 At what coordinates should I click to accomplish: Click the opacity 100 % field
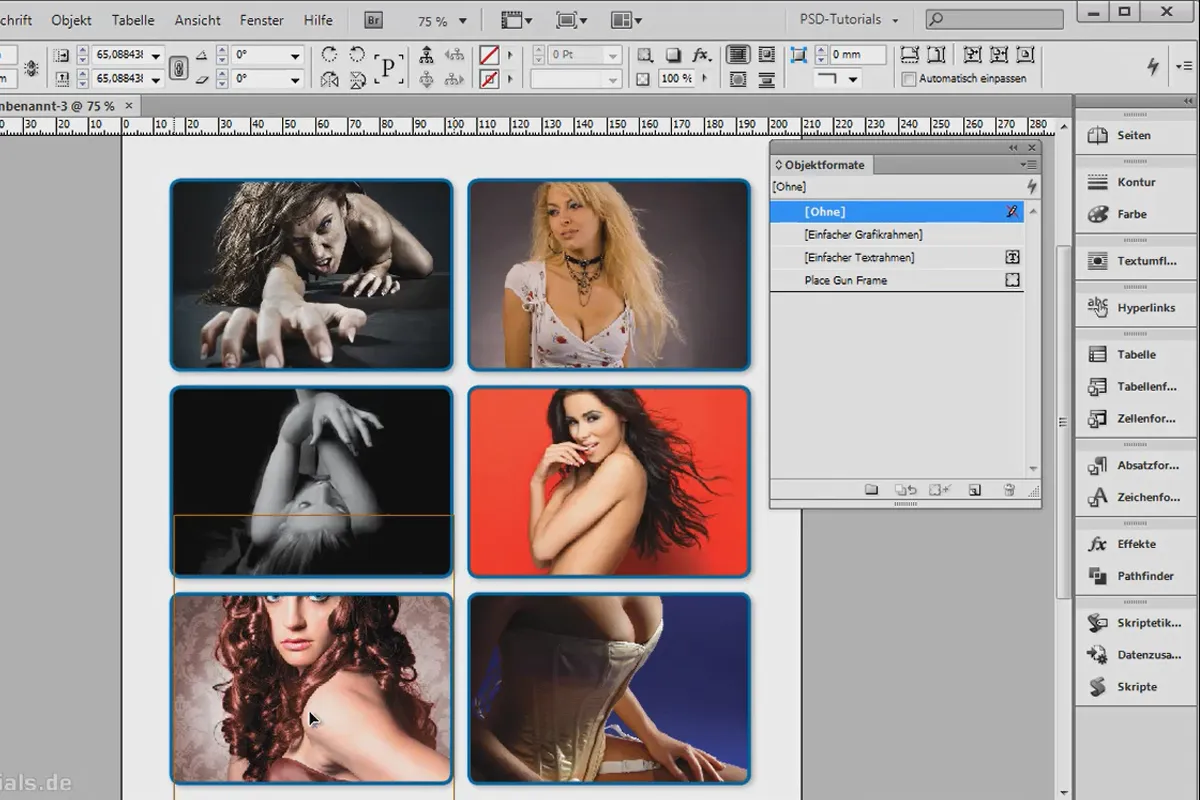point(677,79)
